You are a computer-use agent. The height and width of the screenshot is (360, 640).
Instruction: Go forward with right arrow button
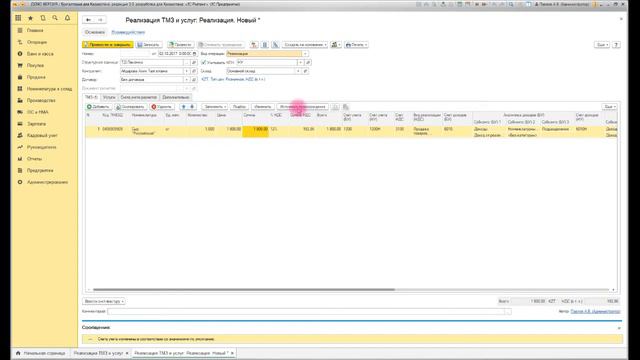pyautogui.click(x=100, y=20)
